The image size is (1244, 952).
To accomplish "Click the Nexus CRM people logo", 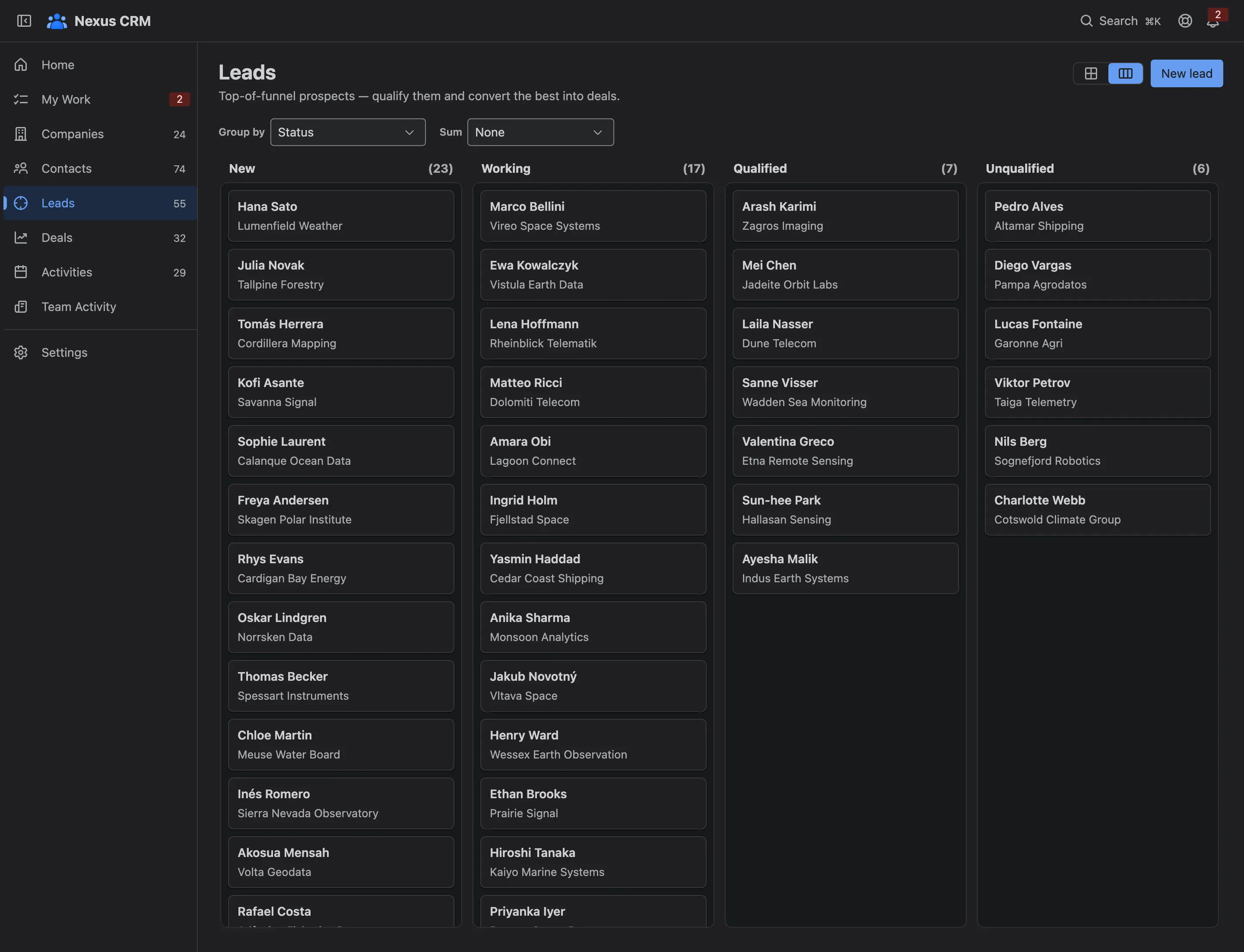I will [x=57, y=21].
